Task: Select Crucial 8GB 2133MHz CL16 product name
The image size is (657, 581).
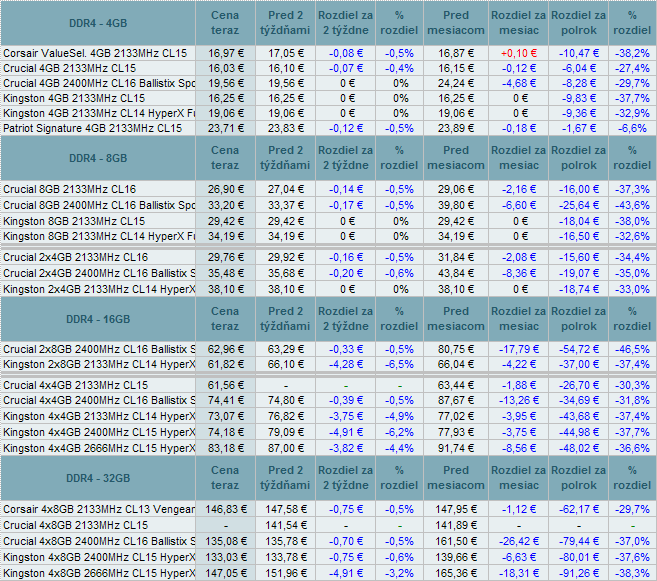Action: [x=70, y=189]
